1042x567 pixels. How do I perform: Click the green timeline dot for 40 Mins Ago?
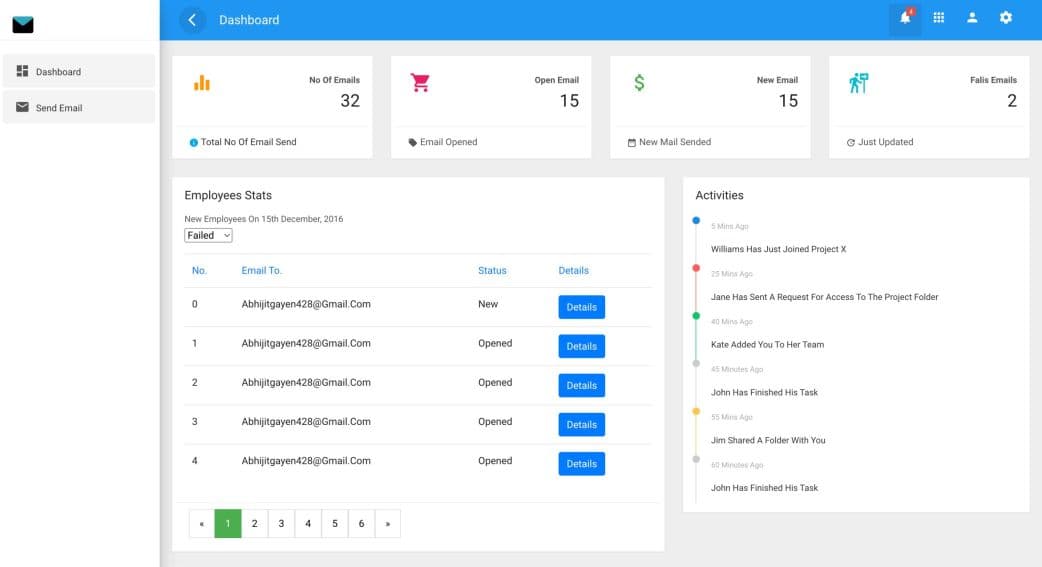coord(696,316)
